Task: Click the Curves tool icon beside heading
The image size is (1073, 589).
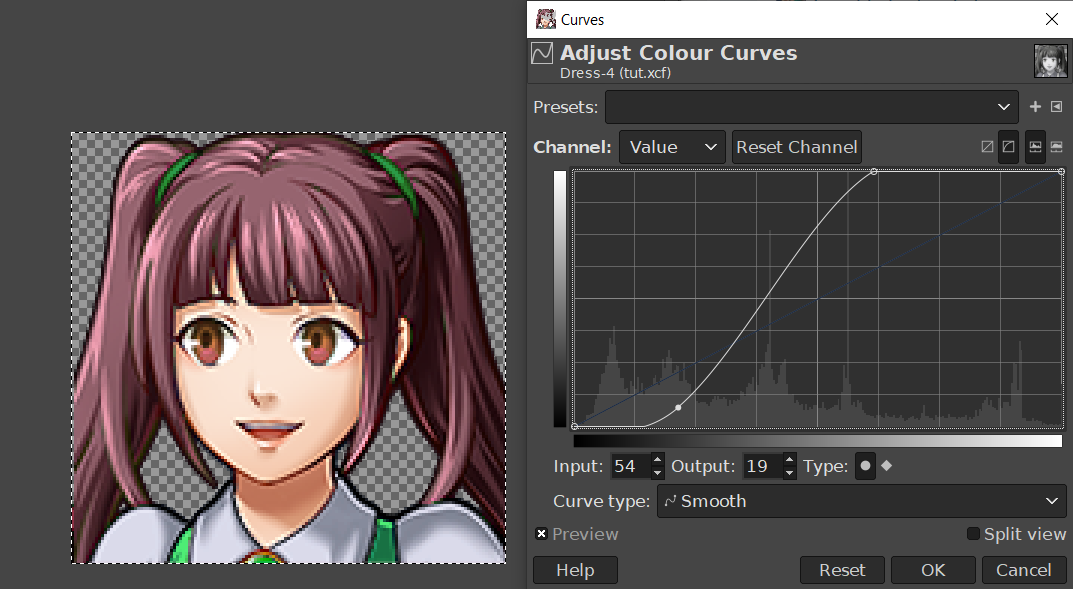Action: point(542,53)
